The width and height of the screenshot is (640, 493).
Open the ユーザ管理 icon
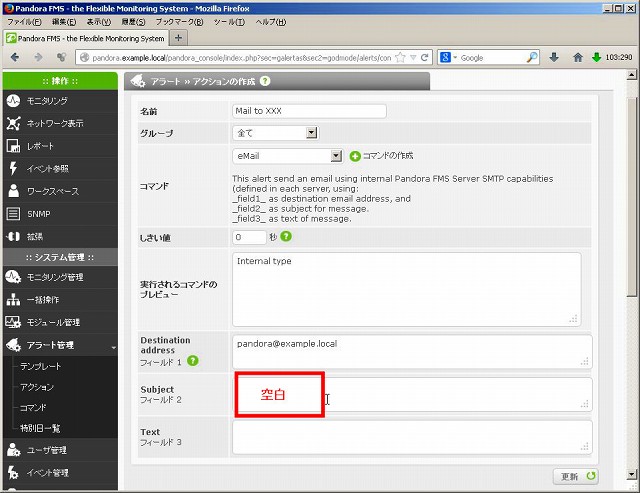coord(13,450)
